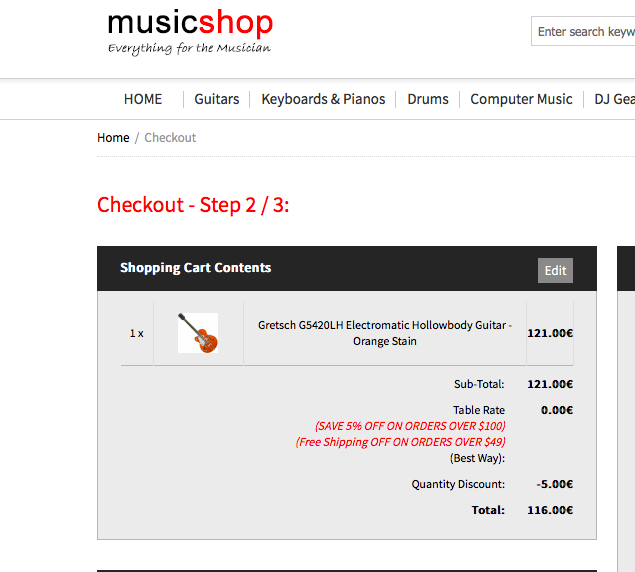Focus the search keyword field
The height and width of the screenshot is (572, 635).
click(583, 31)
